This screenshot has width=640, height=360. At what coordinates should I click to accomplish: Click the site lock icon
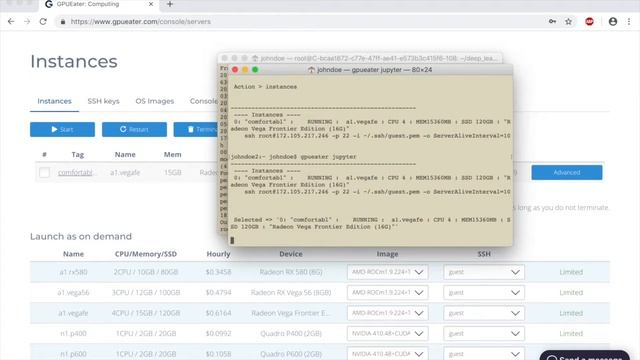click(x=63, y=22)
